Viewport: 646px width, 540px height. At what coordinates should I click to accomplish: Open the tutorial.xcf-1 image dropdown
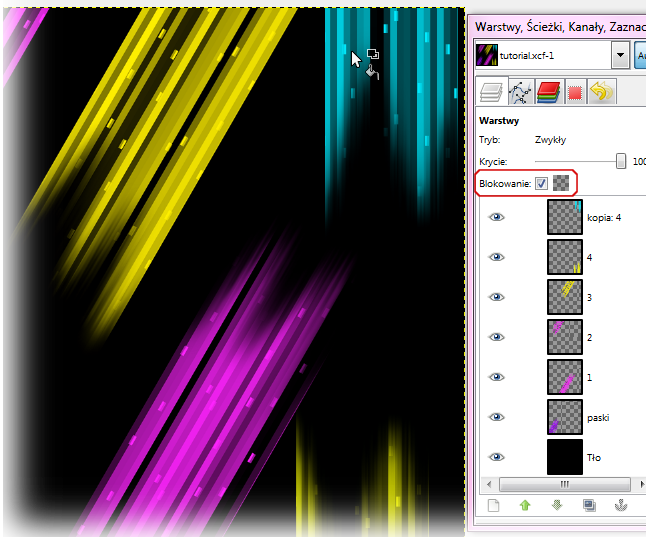coord(621,55)
